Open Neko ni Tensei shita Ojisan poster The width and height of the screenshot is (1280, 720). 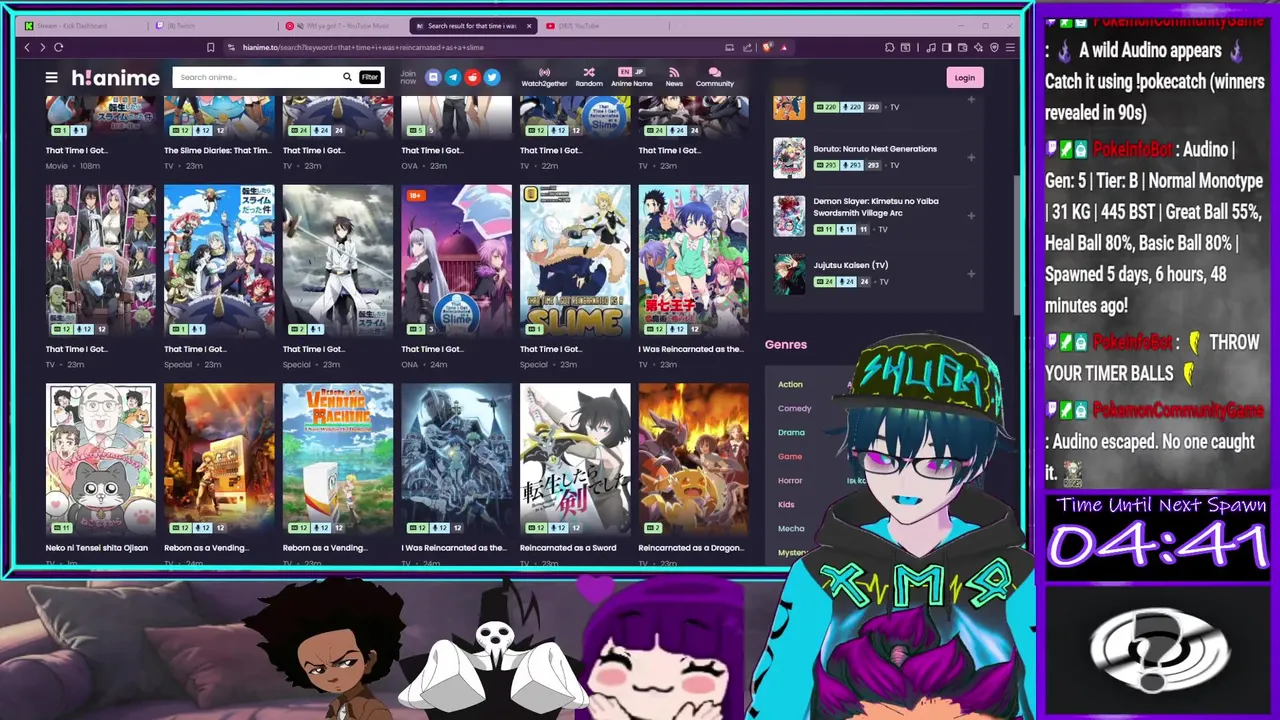[100, 459]
